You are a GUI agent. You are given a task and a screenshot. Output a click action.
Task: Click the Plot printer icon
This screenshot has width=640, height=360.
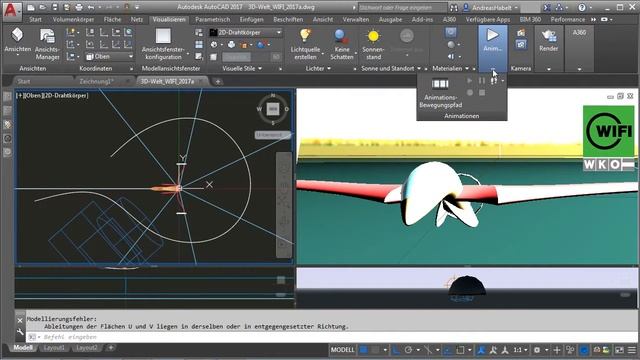point(79,7)
